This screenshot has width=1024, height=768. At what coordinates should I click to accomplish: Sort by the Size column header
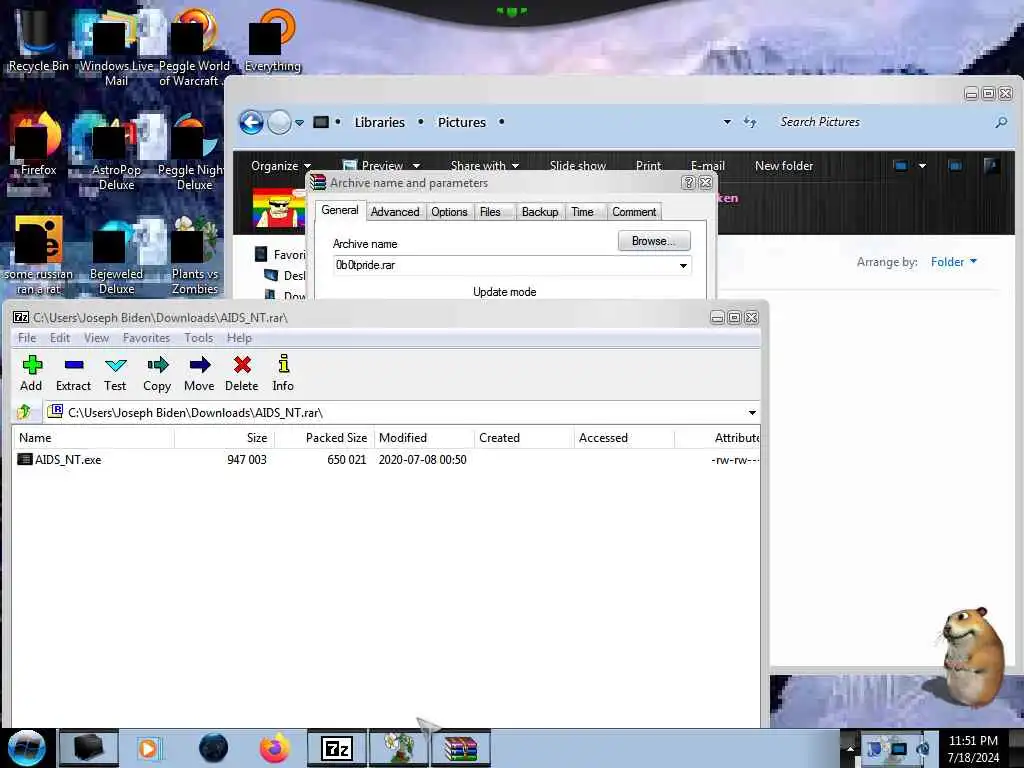pyautogui.click(x=224, y=438)
